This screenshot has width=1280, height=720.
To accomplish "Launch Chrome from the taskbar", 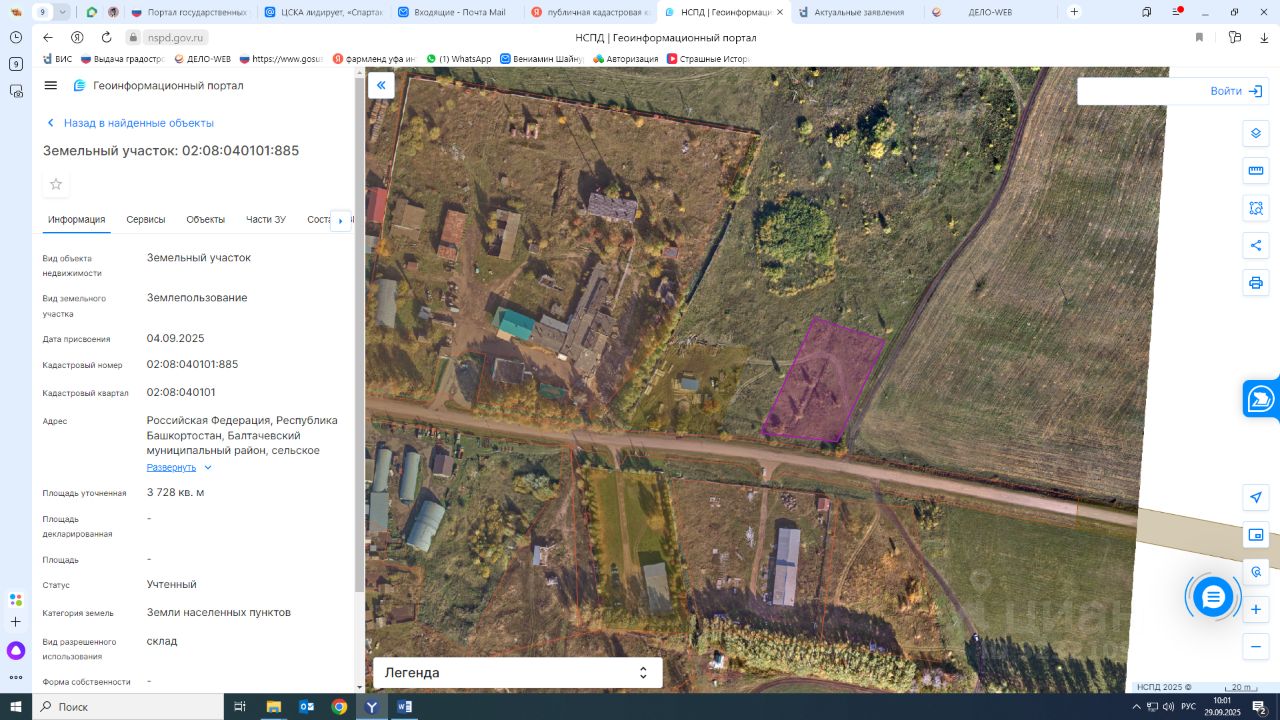I will point(339,707).
